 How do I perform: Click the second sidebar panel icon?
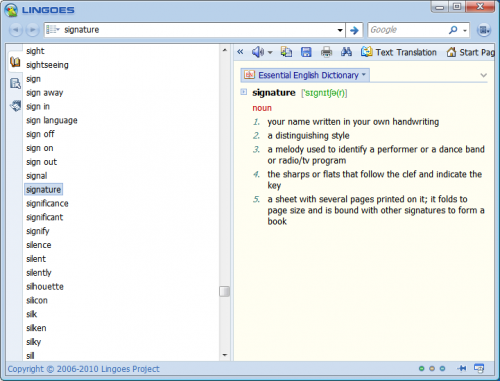[x=15, y=83]
